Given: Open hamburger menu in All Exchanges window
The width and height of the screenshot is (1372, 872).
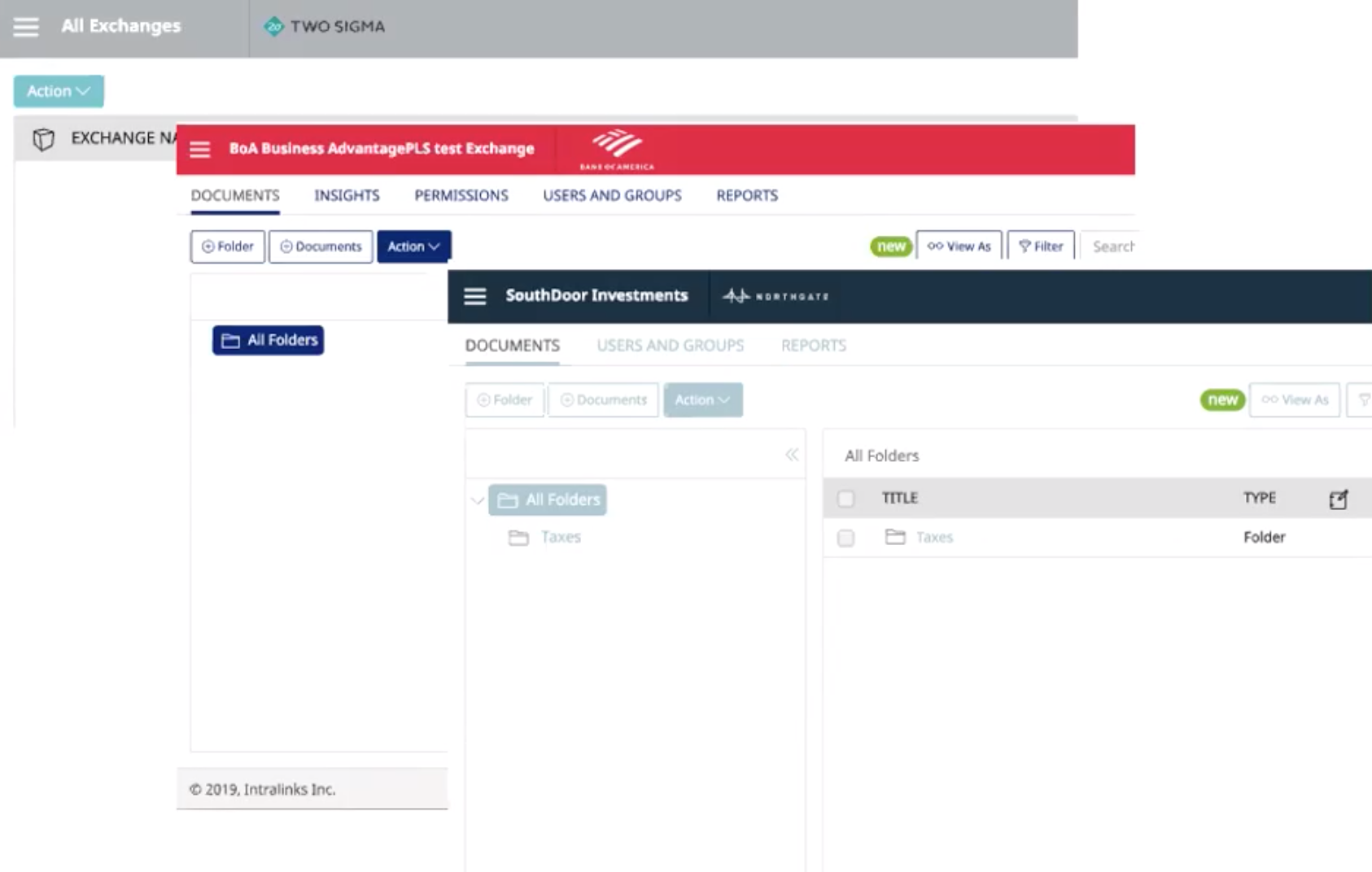Looking at the screenshot, I should [x=26, y=27].
